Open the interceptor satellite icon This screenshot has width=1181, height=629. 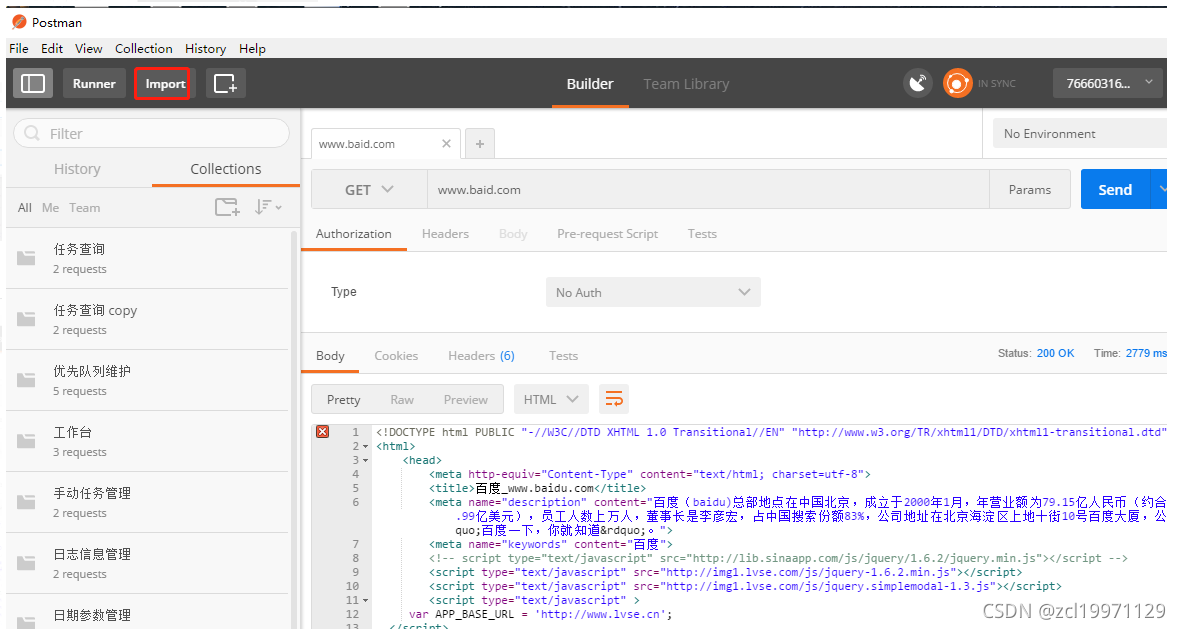917,83
